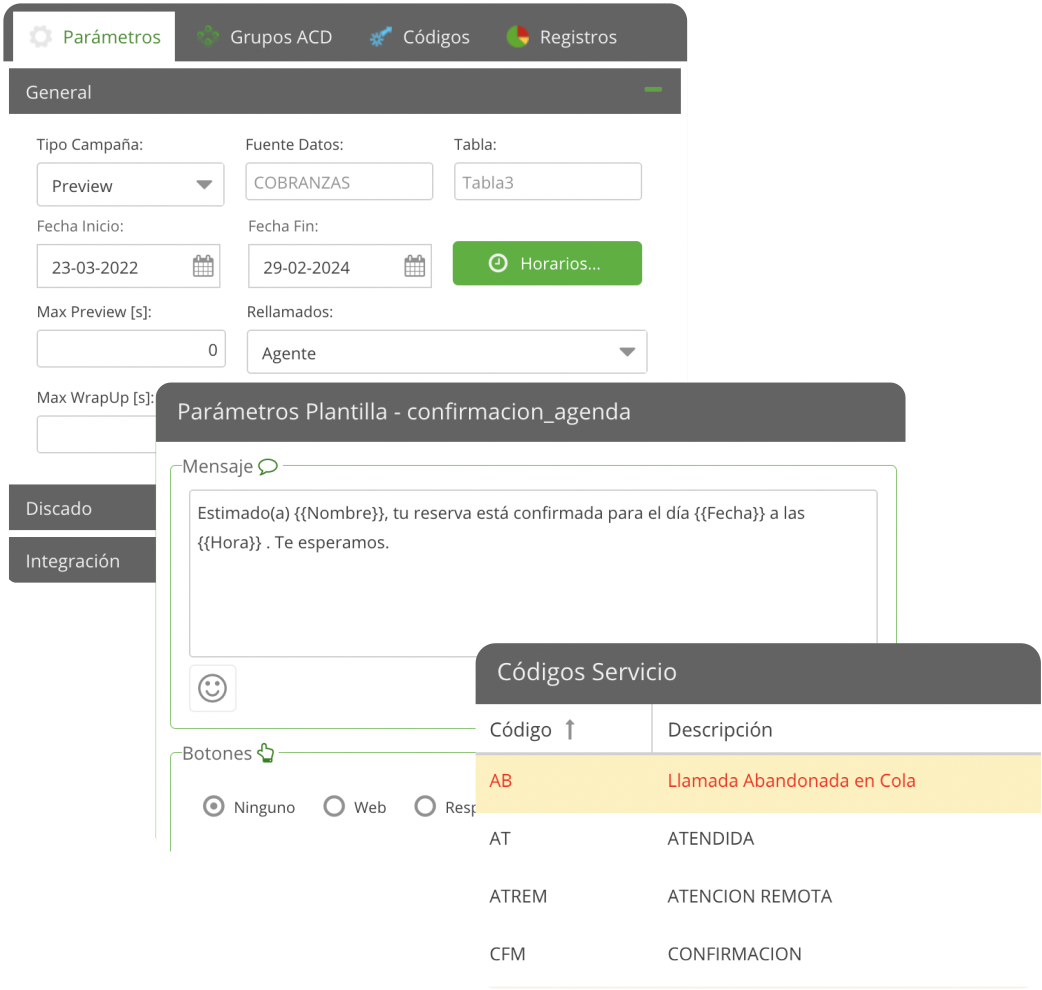Select the AB Llamada Abandonada row

click(x=757, y=781)
